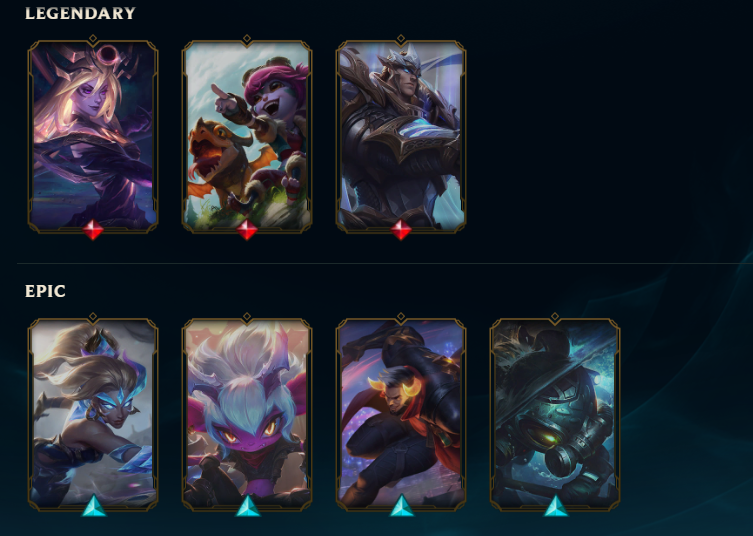Click diamond ornament atop the sorceress card frame

coord(93,38)
